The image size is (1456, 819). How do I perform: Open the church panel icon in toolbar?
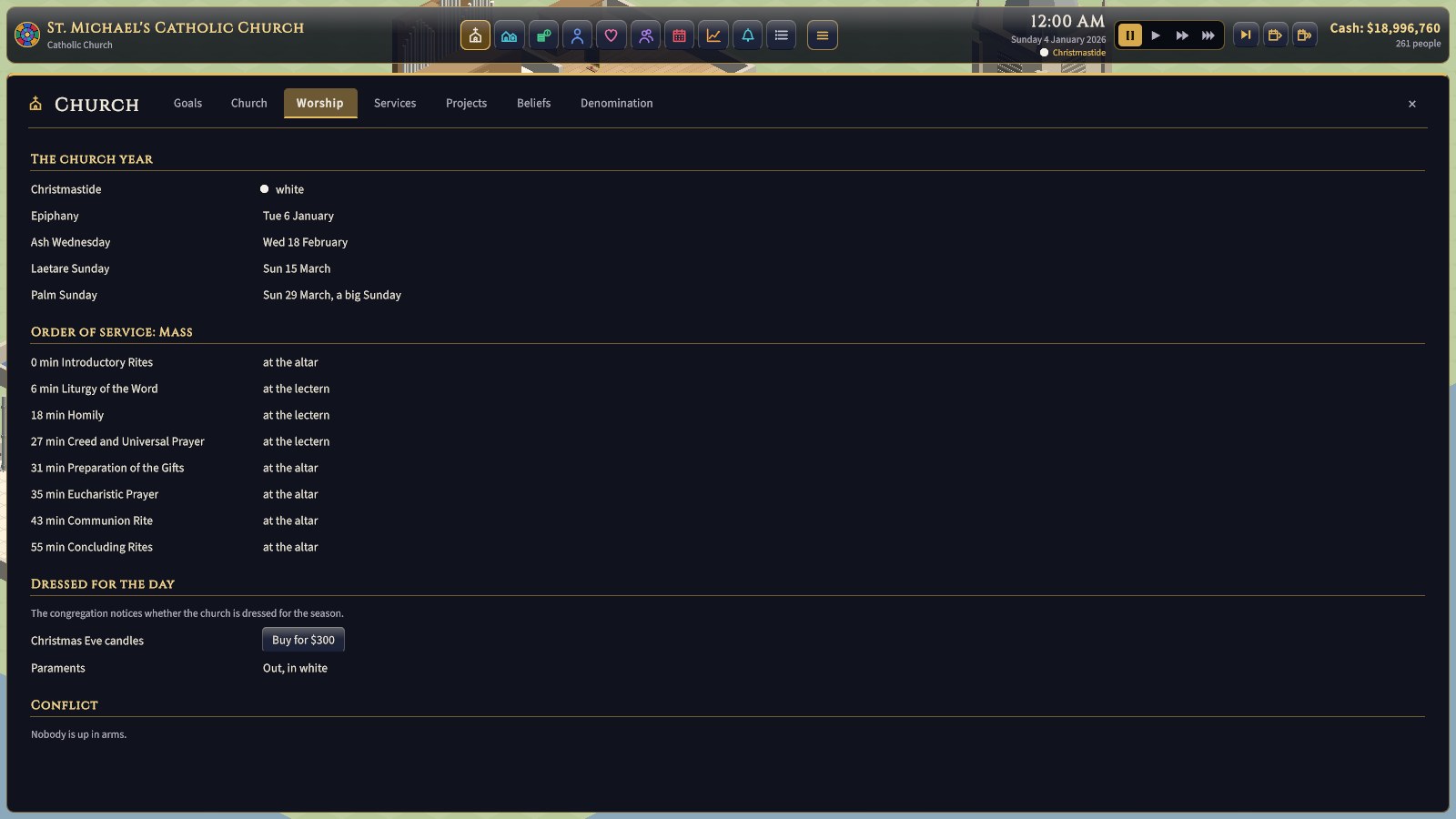(475, 35)
